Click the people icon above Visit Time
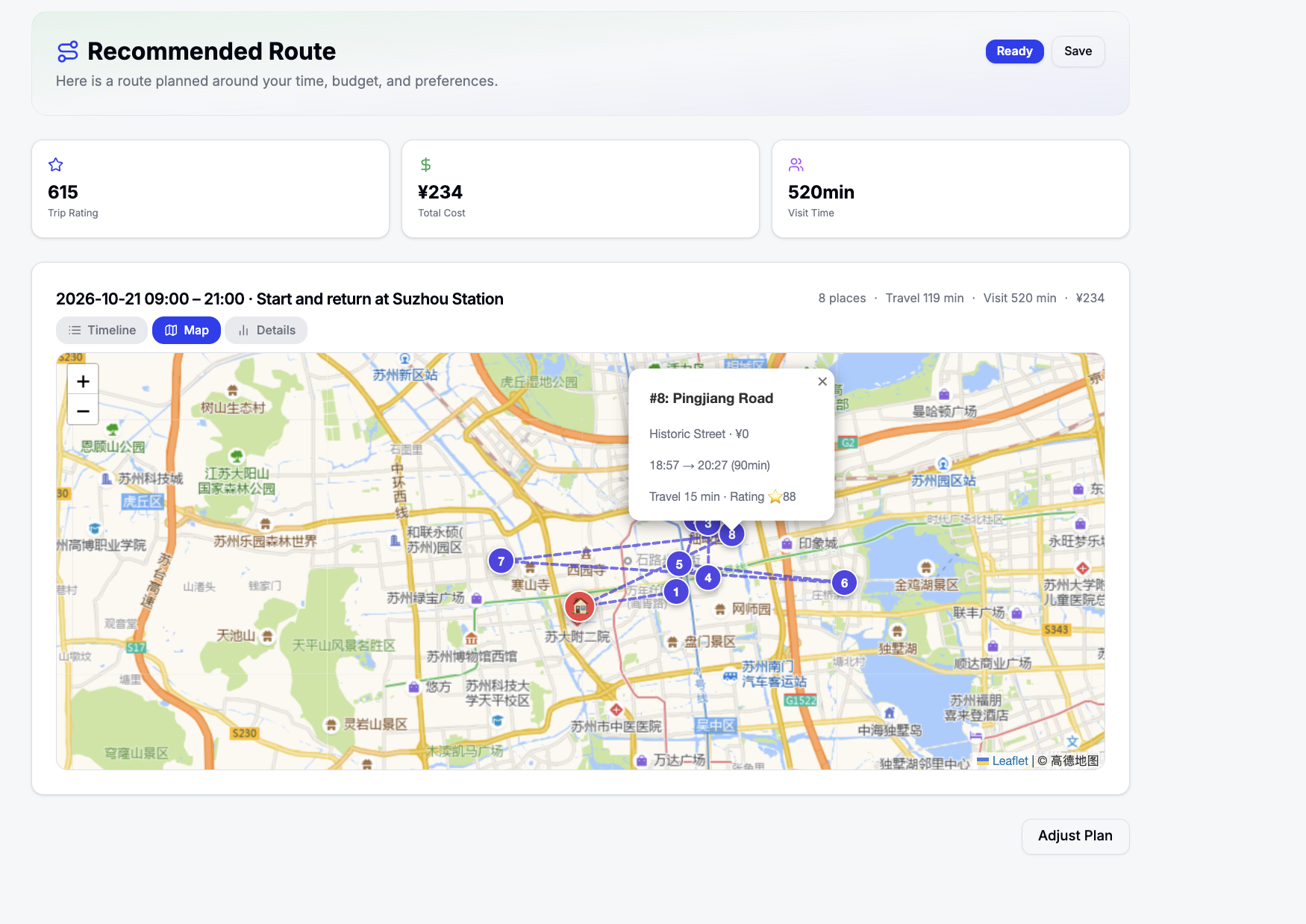1306x924 pixels. [x=796, y=165]
